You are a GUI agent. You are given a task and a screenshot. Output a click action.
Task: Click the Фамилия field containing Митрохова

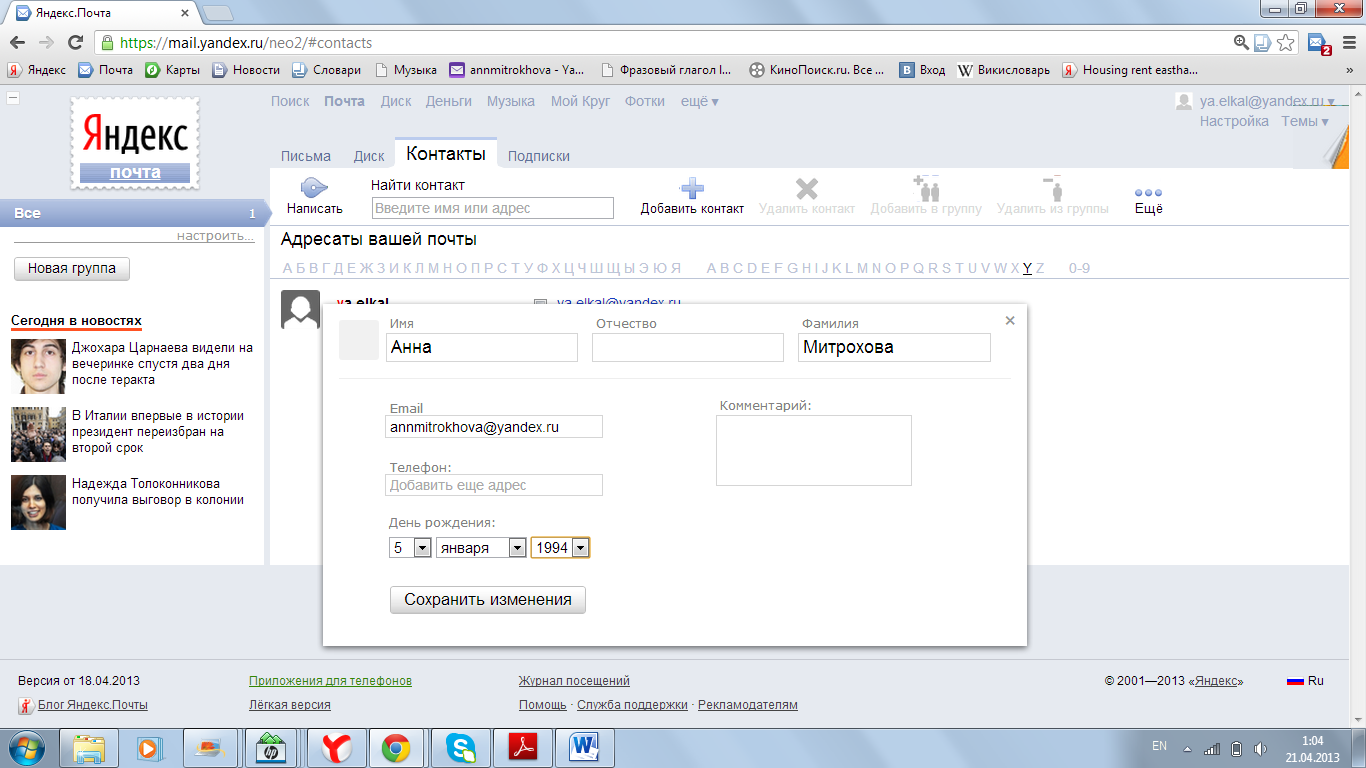coord(894,347)
